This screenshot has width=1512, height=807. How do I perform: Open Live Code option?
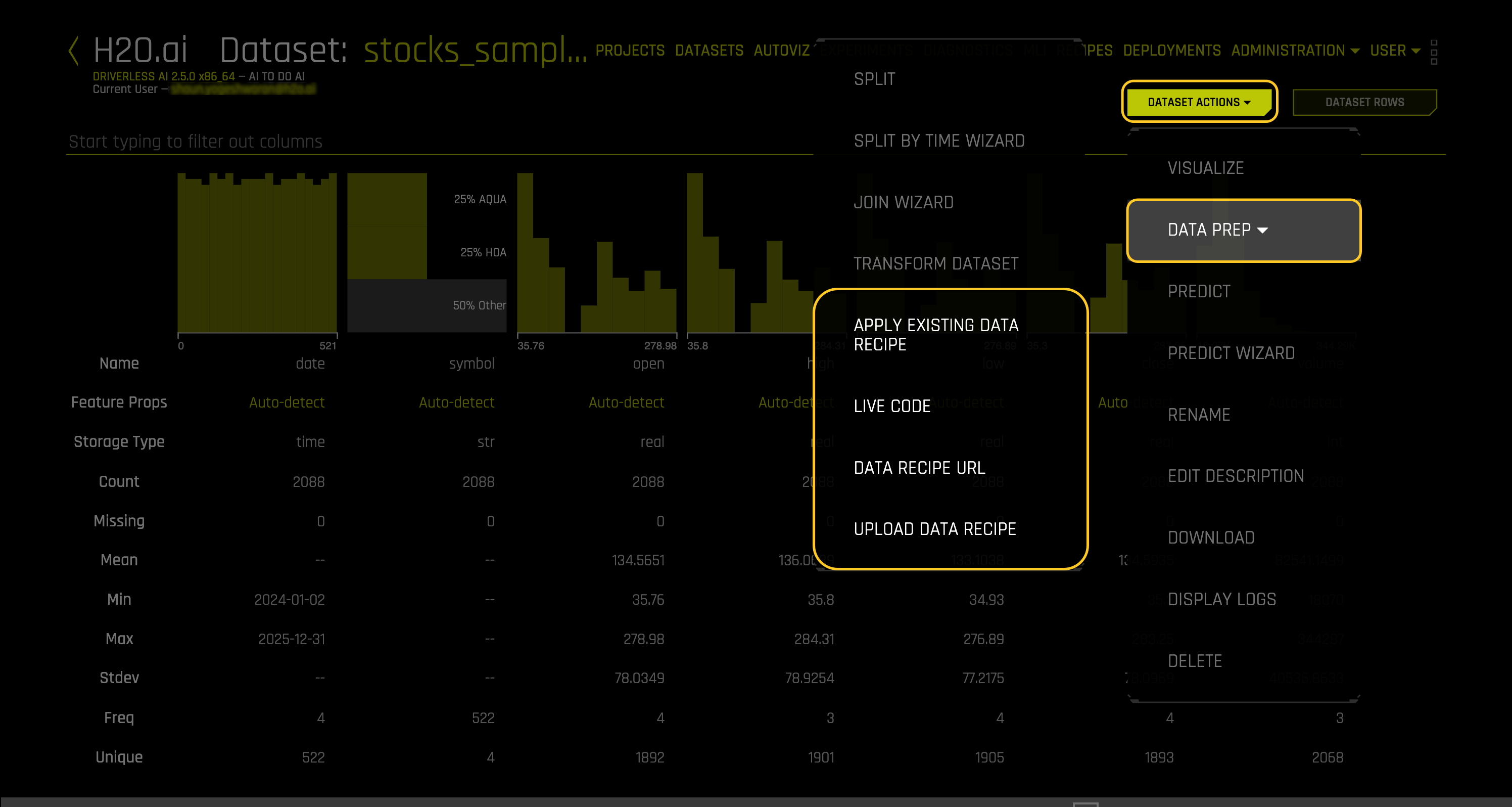point(891,407)
